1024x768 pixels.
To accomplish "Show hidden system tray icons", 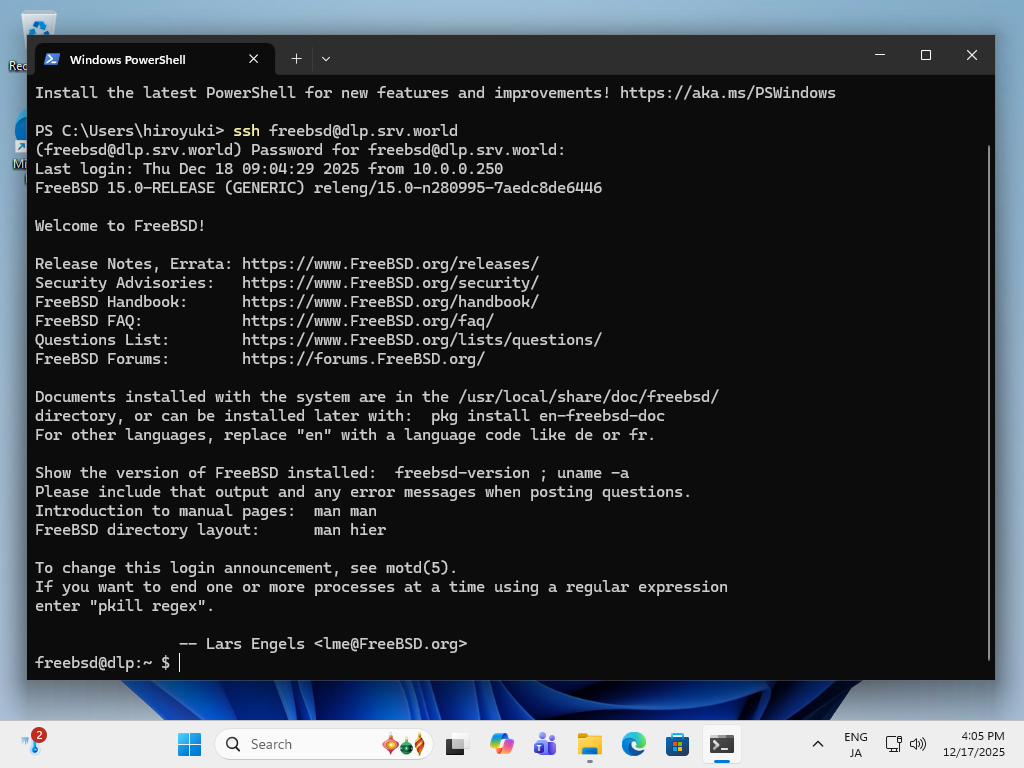I will click(x=818, y=744).
